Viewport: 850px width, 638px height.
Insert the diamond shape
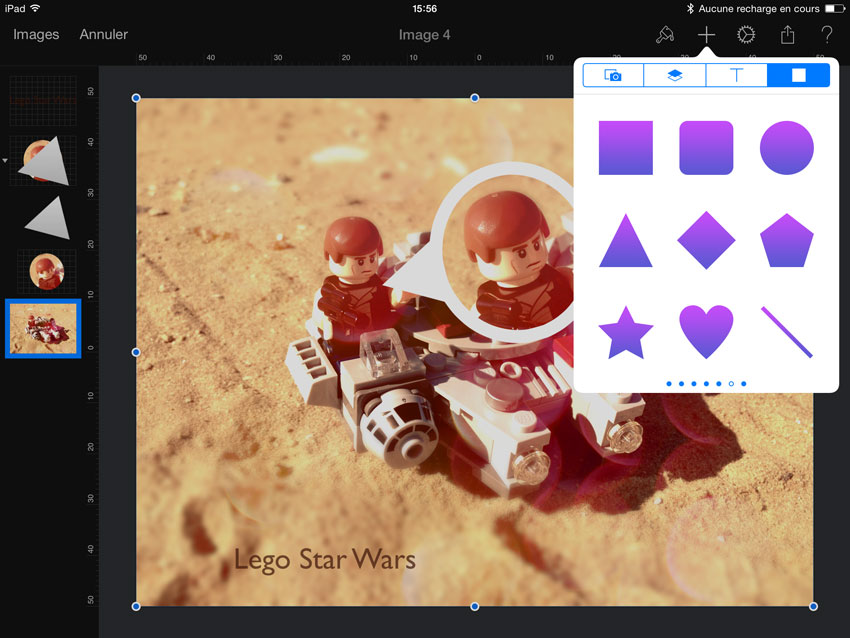706,240
